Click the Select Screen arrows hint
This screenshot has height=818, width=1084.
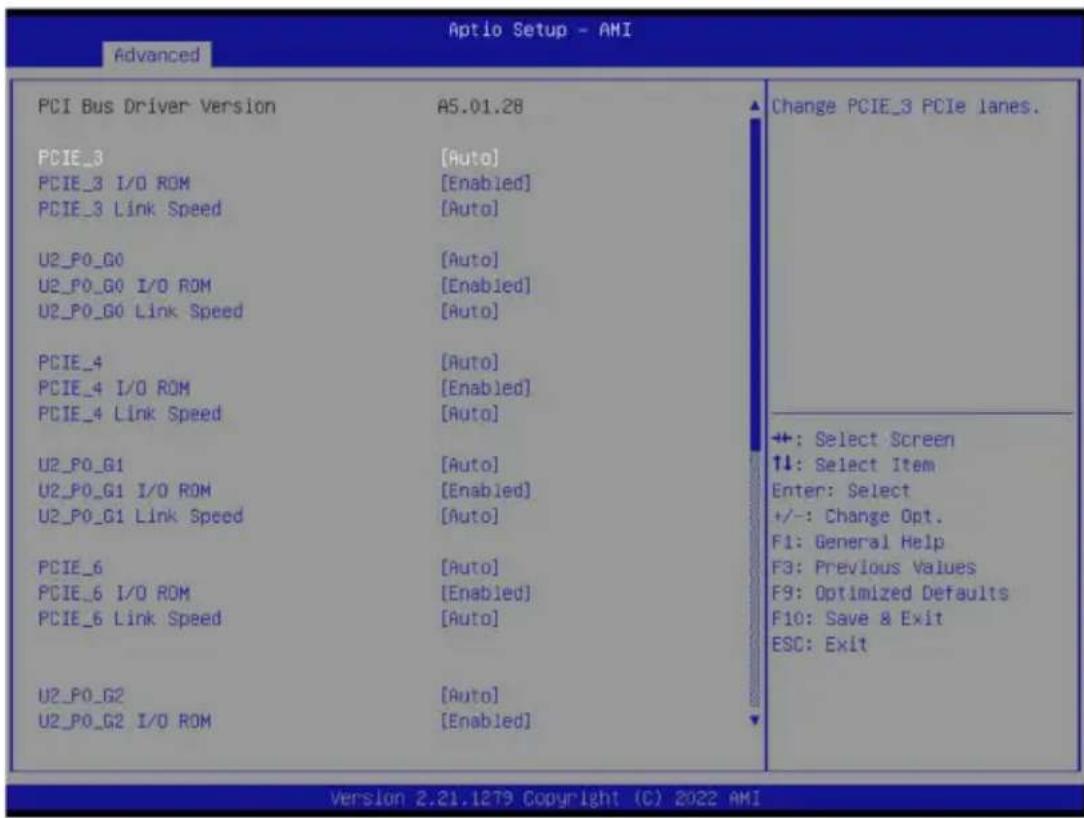[x=863, y=440]
